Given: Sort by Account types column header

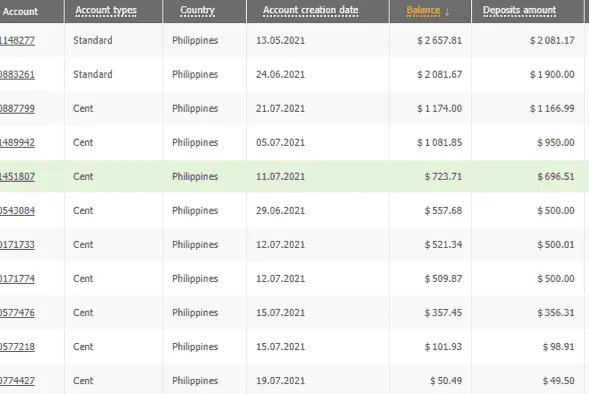Looking at the screenshot, I should tap(106, 11).
